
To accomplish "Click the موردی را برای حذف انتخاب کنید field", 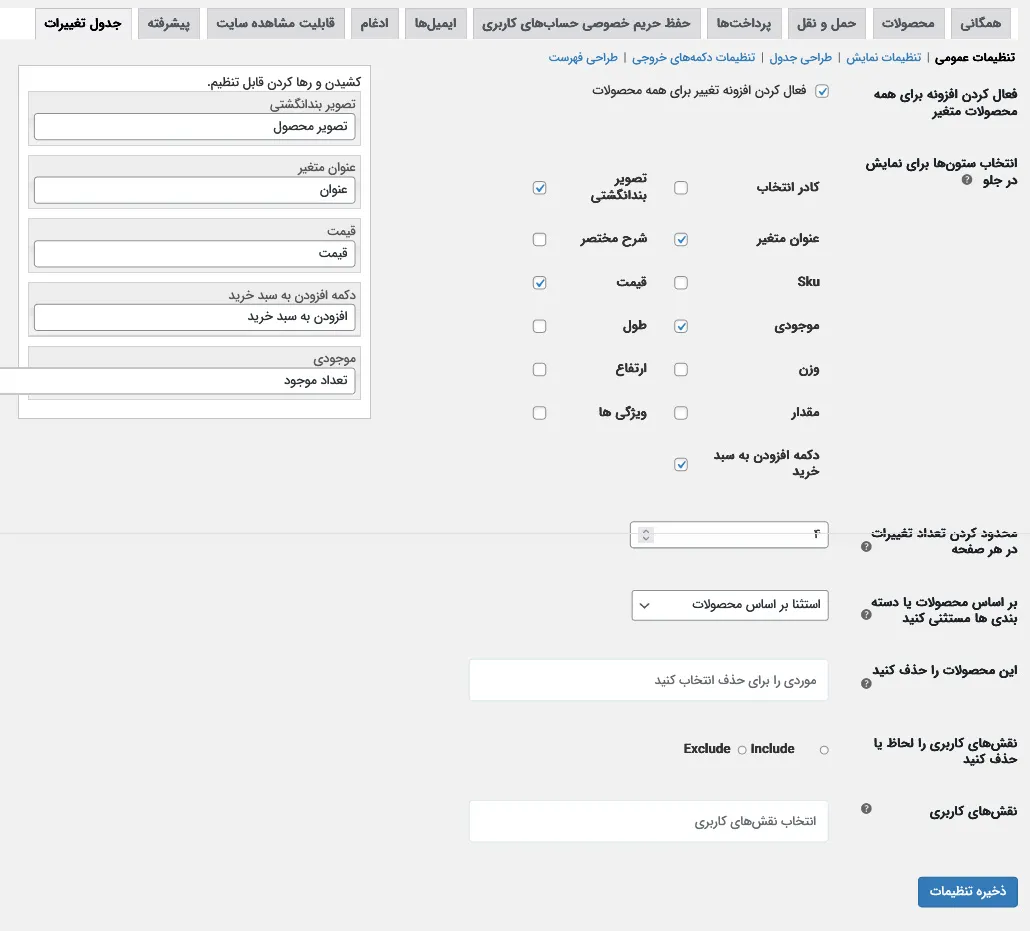I will [x=648, y=680].
